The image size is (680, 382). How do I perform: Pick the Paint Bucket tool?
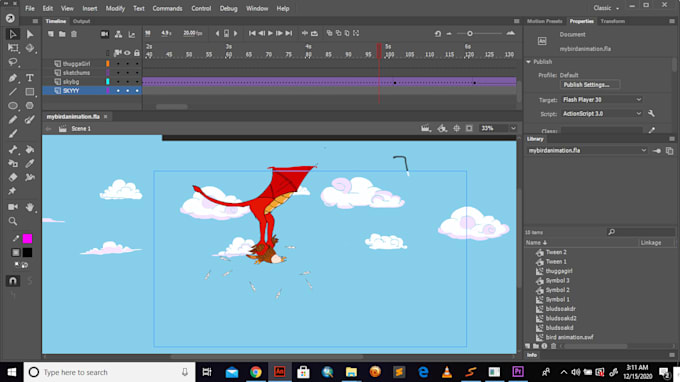[29, 150]
